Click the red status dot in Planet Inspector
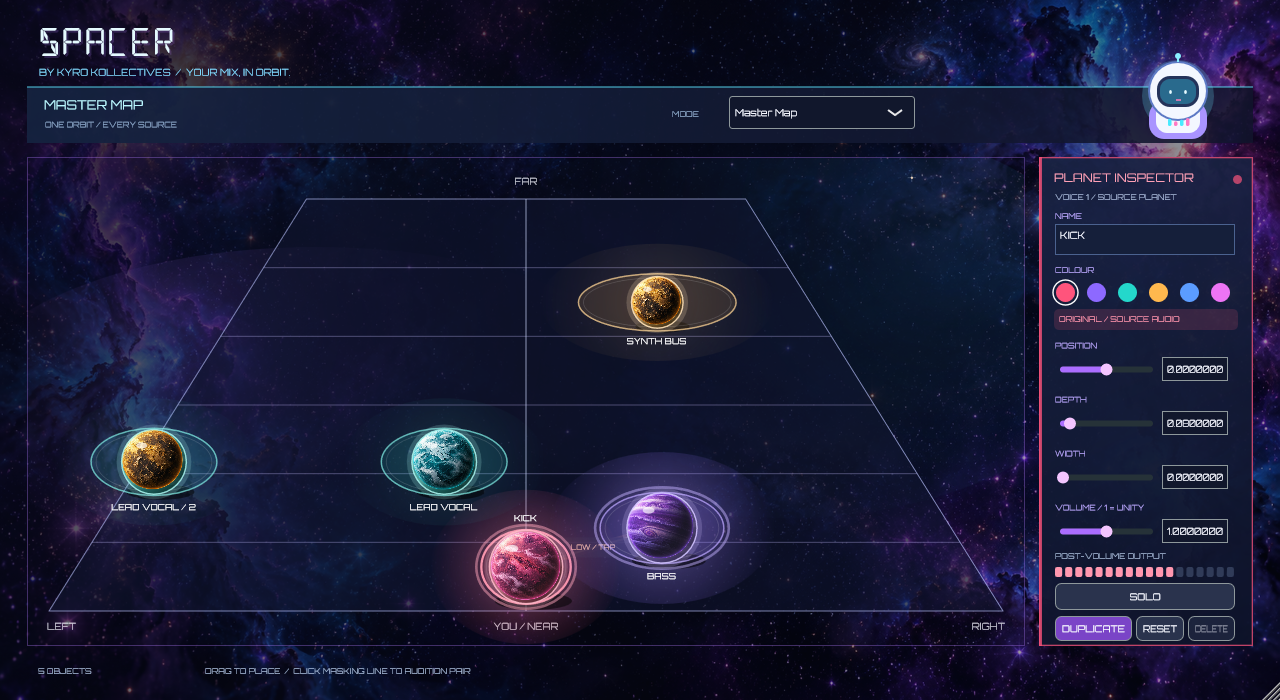This screenshot has height=700, width=1280. pos(1237,180)
